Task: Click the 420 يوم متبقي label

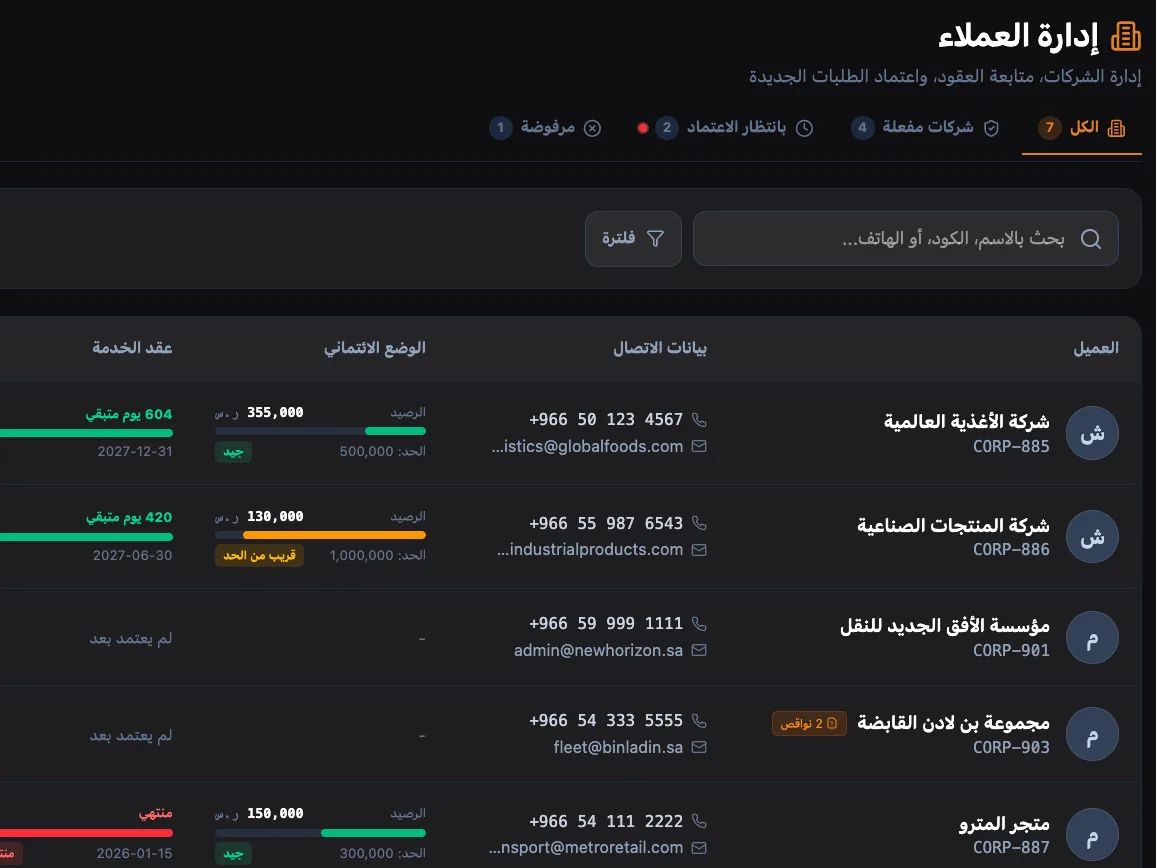Action: tap(129, 518)
